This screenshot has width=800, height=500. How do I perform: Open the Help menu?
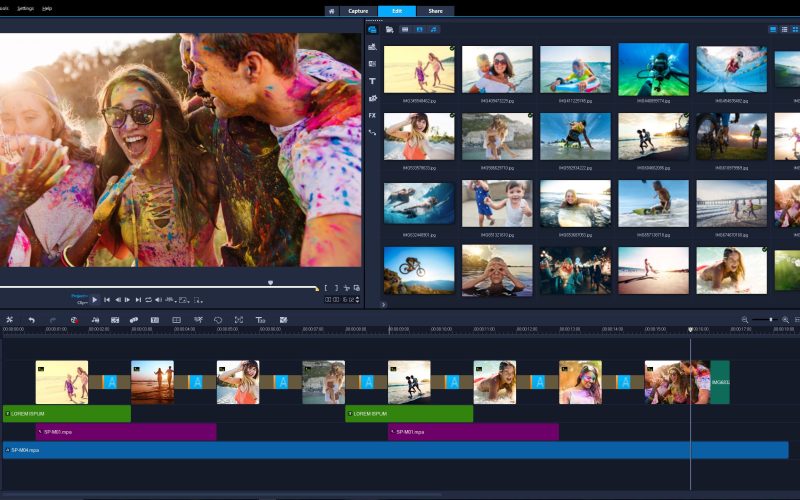point(47,9)
